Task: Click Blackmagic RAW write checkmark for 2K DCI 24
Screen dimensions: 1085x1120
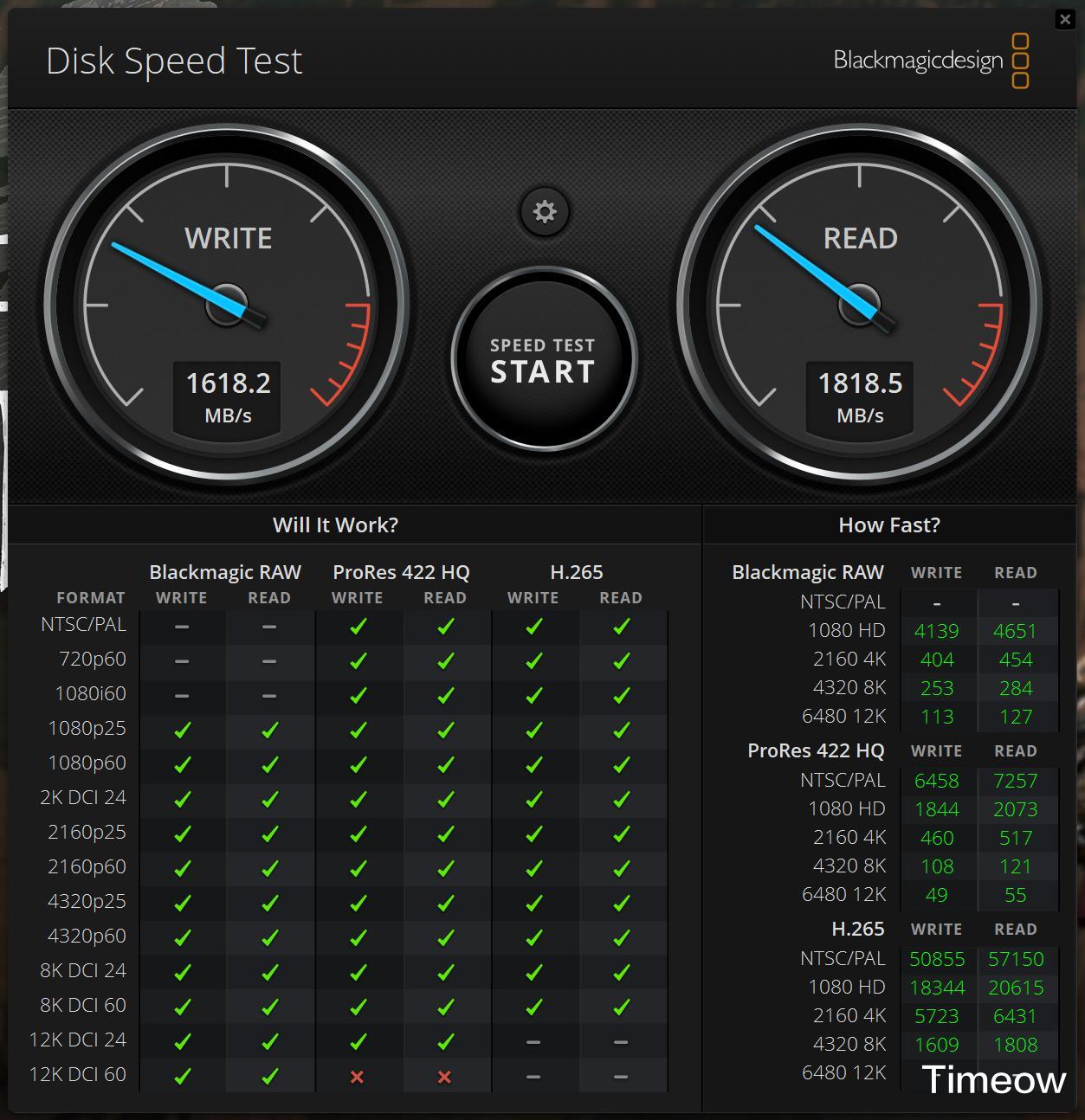Action: 182,799
